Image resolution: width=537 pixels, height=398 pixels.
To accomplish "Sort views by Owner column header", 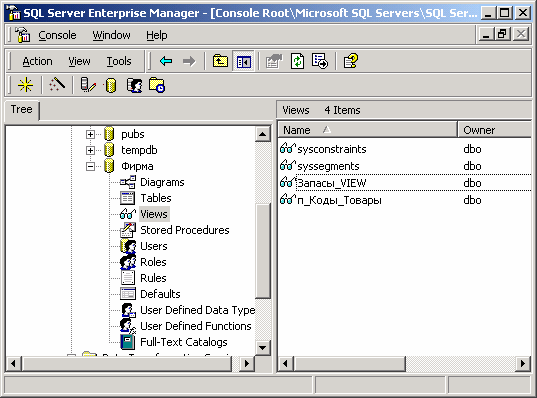I will coord(495,130).
